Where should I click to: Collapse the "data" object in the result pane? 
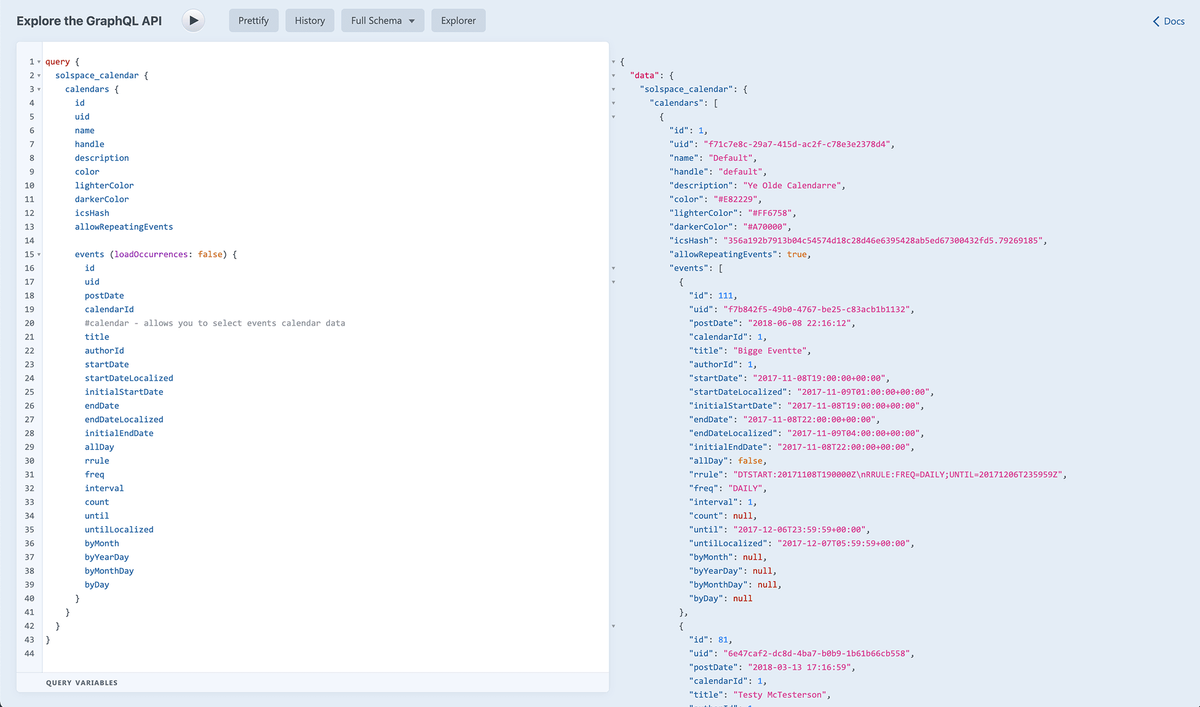pos(613,76)
